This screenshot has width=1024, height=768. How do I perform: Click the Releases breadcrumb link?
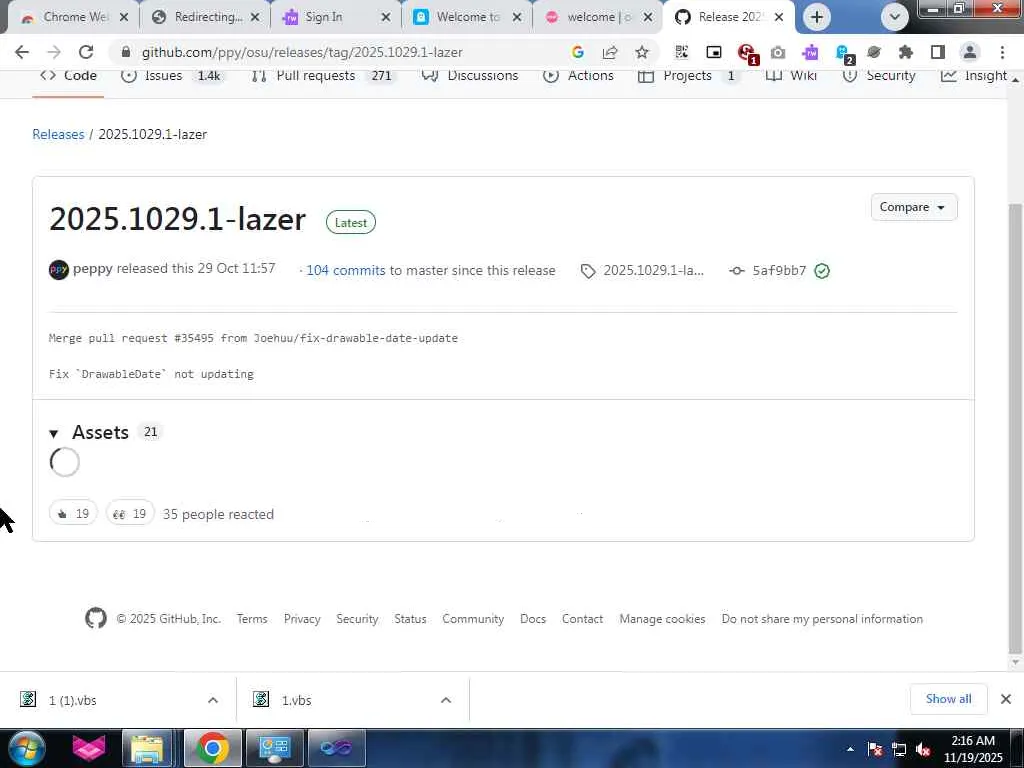(58, 134)
